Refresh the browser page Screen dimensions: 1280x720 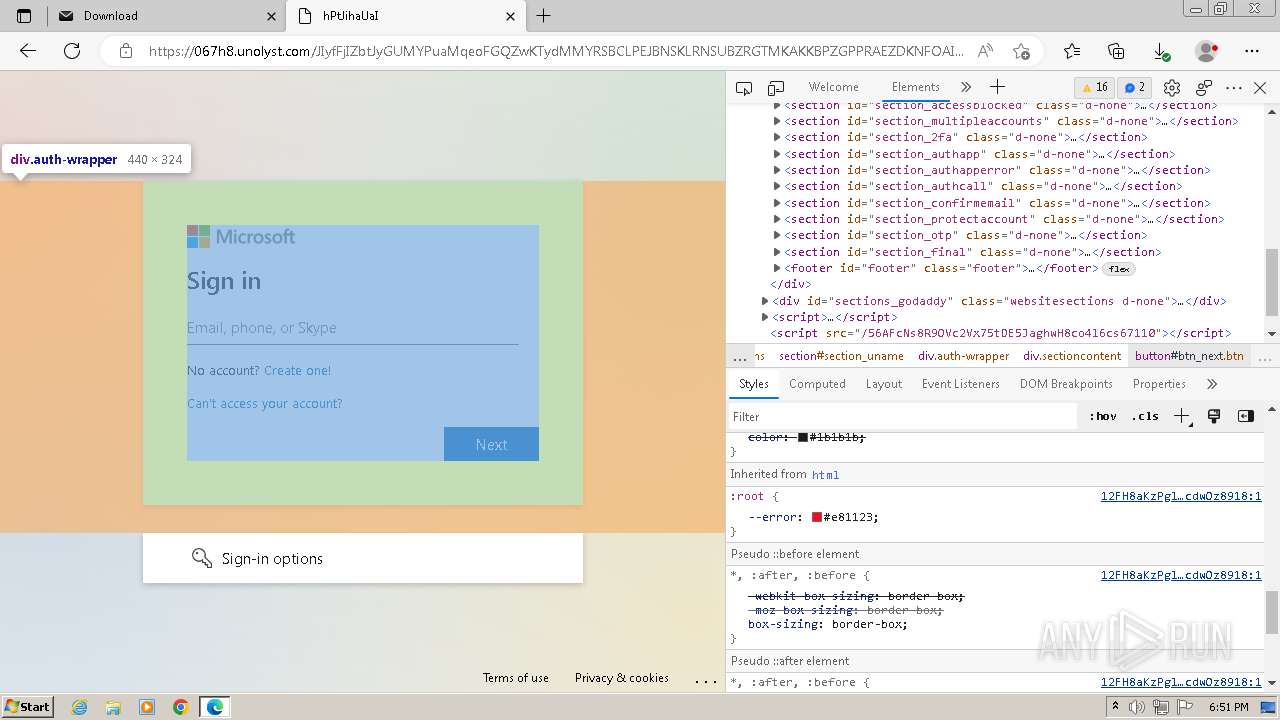point(72,51)
